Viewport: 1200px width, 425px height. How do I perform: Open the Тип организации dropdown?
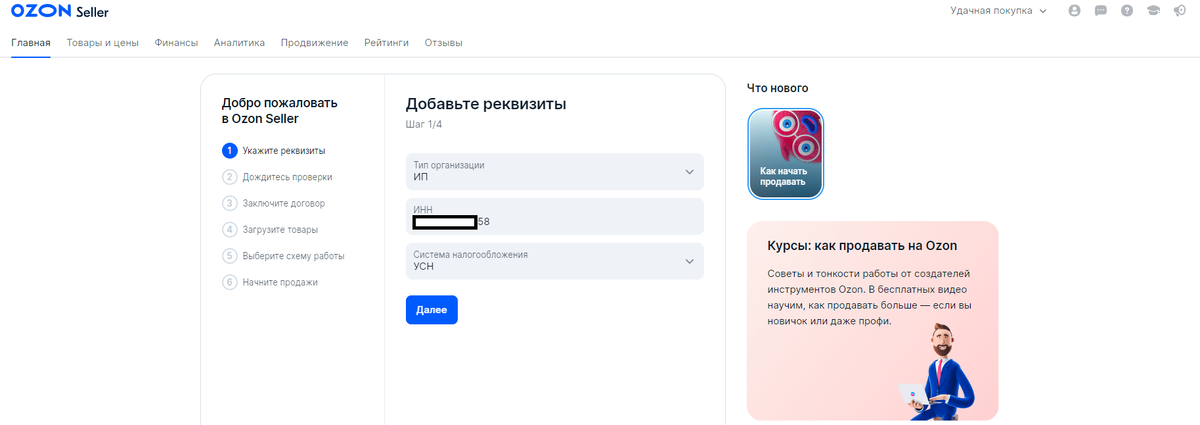[x=555, y=171]
